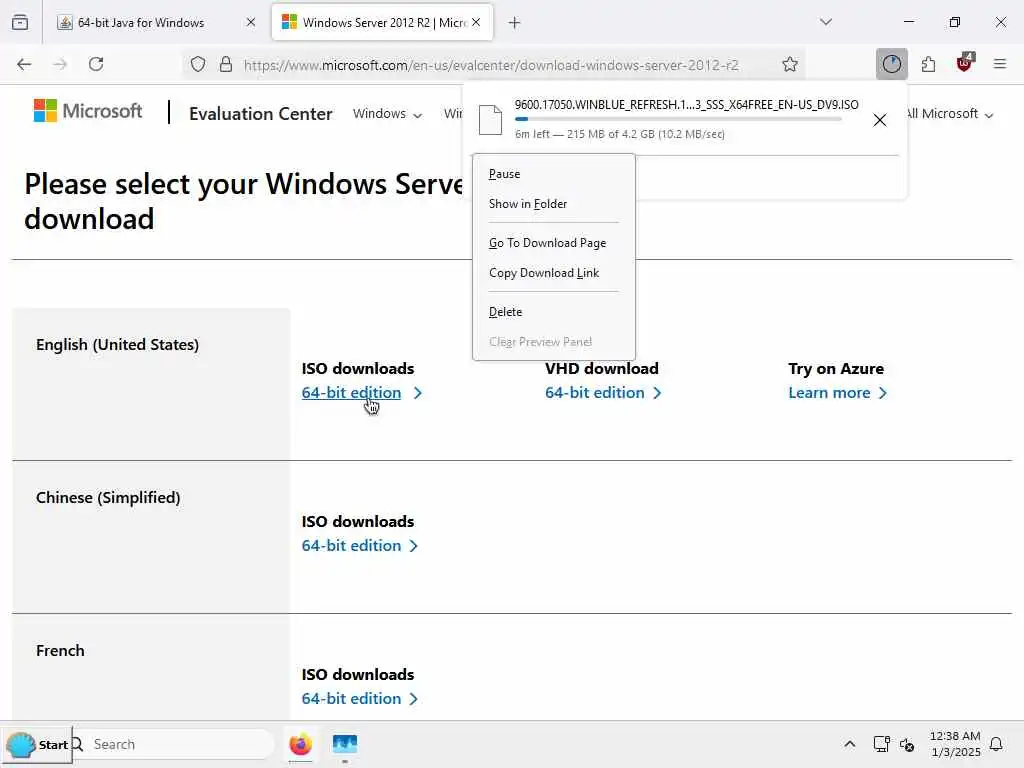The width and height of the screenshot is (1024, 768).
Task: Cancel the ISO download with the X
Action: [879, 120]
